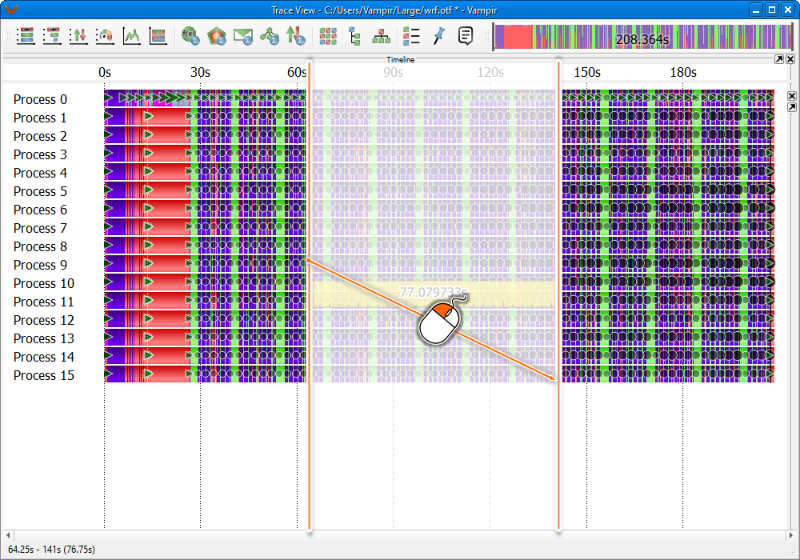Open the Communication Matrix grid icon
800x560 pixels.
328,36
